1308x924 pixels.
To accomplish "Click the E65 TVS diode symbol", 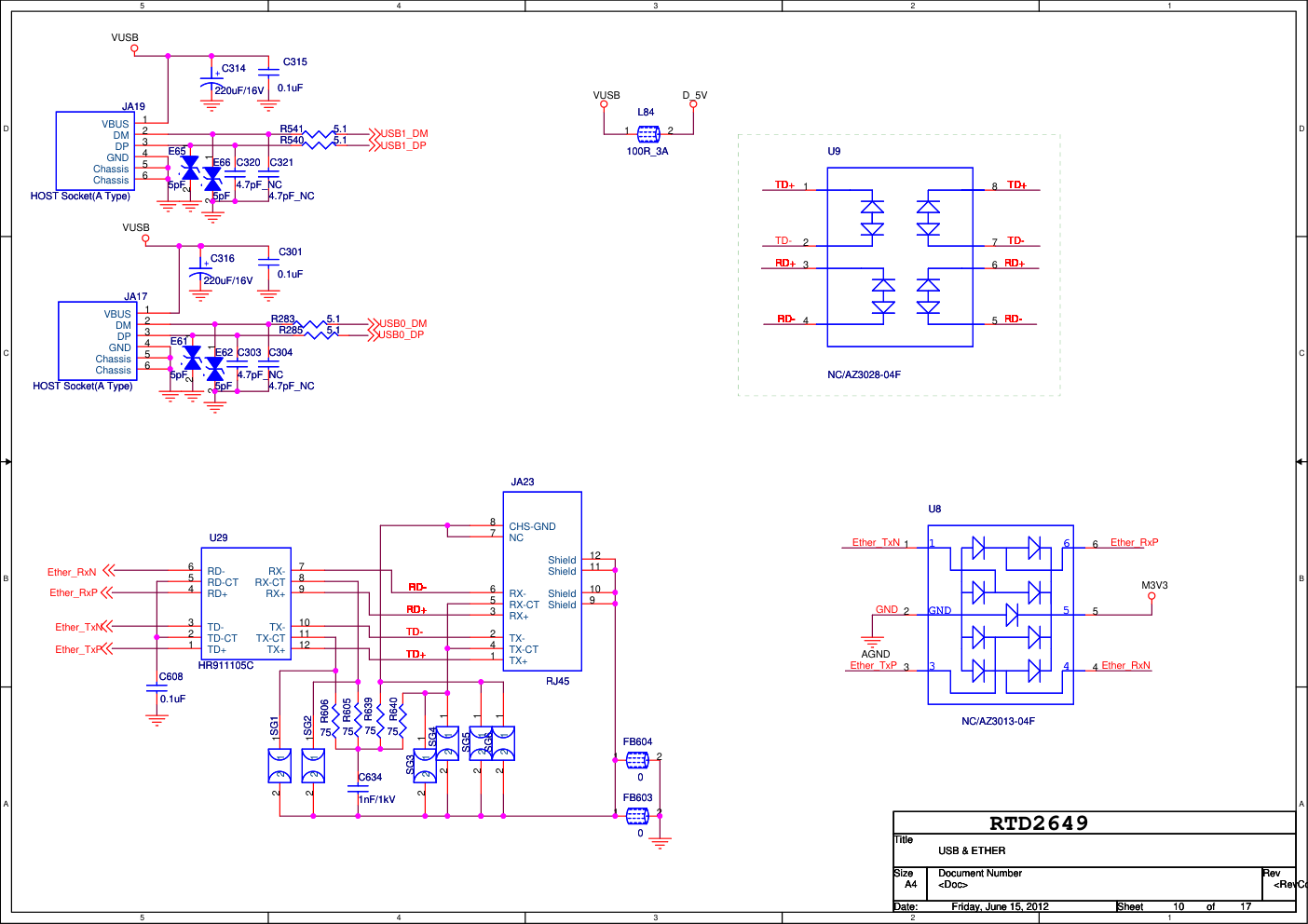I will click(x=190, y=169).
